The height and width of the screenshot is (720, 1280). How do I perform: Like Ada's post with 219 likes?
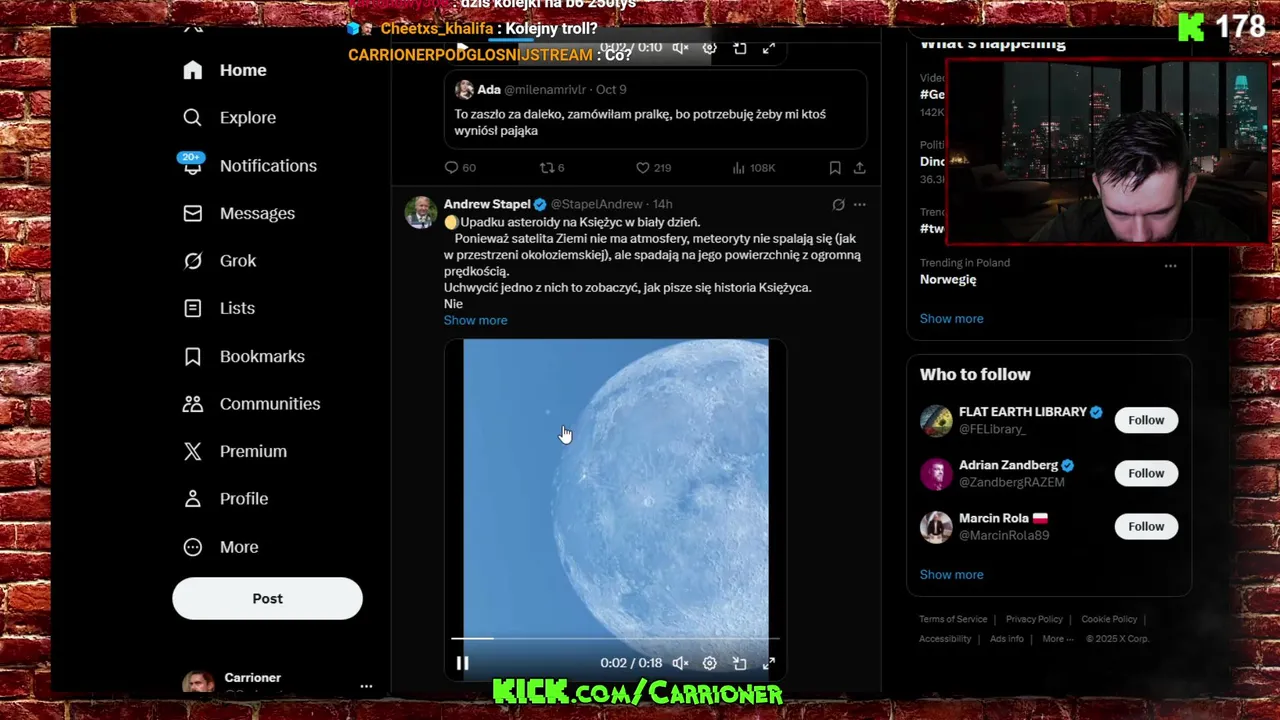(653, 168)
